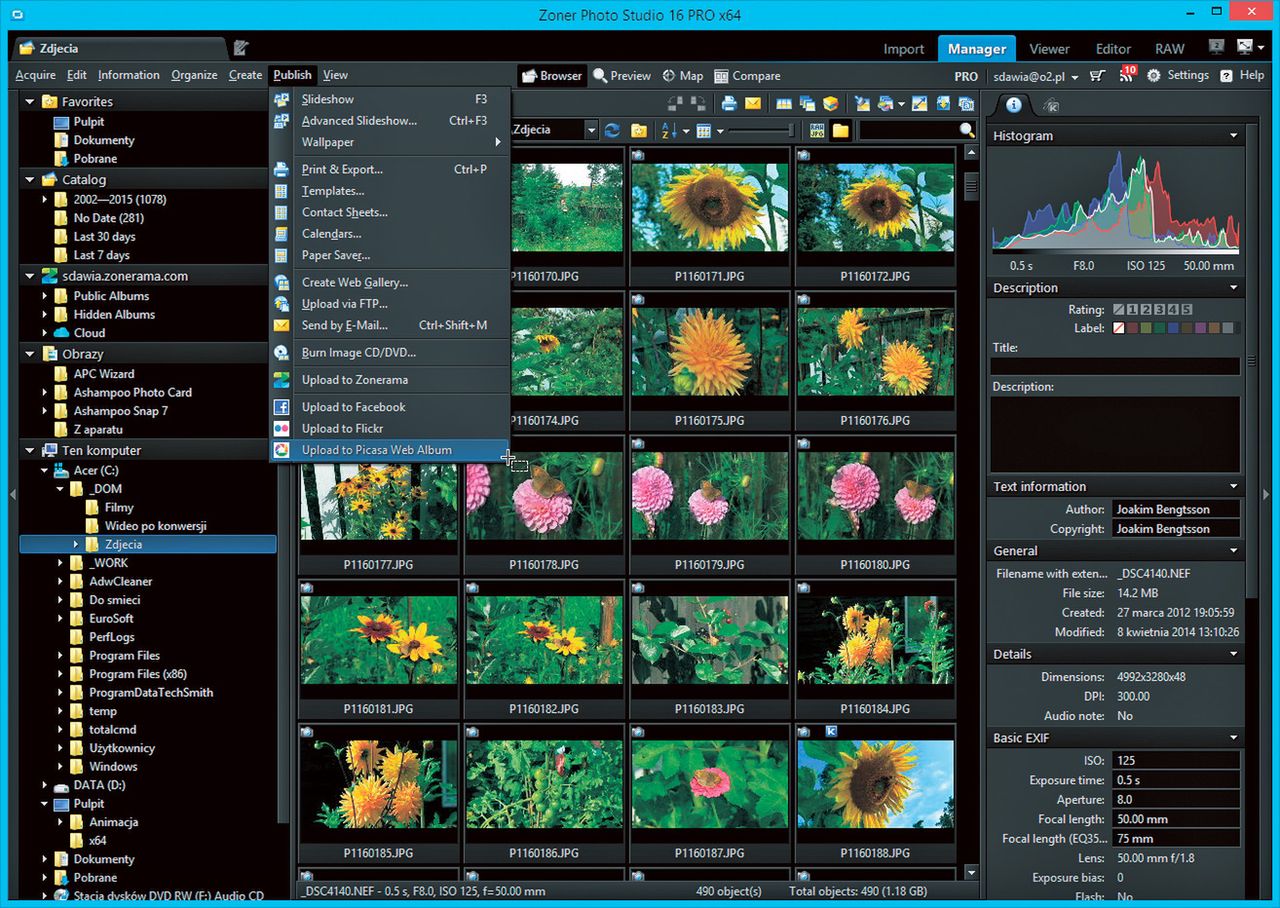Image resolution: width=1280 pixels, height=908 pixels.
Task: Click the Create Web Gallery icon
Action: click(x=282, y=282)
